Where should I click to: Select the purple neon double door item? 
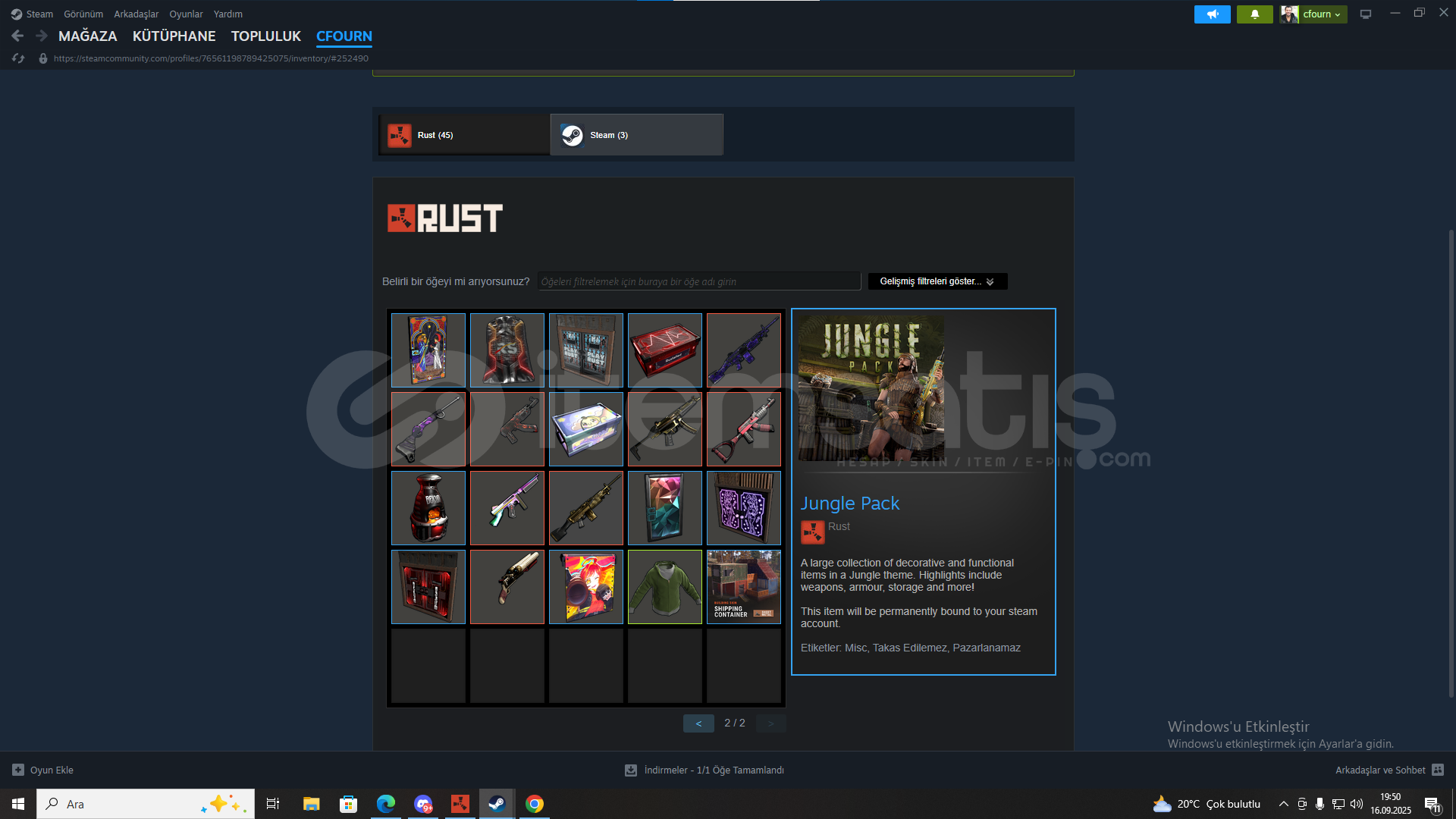click(x=744, y=508)
